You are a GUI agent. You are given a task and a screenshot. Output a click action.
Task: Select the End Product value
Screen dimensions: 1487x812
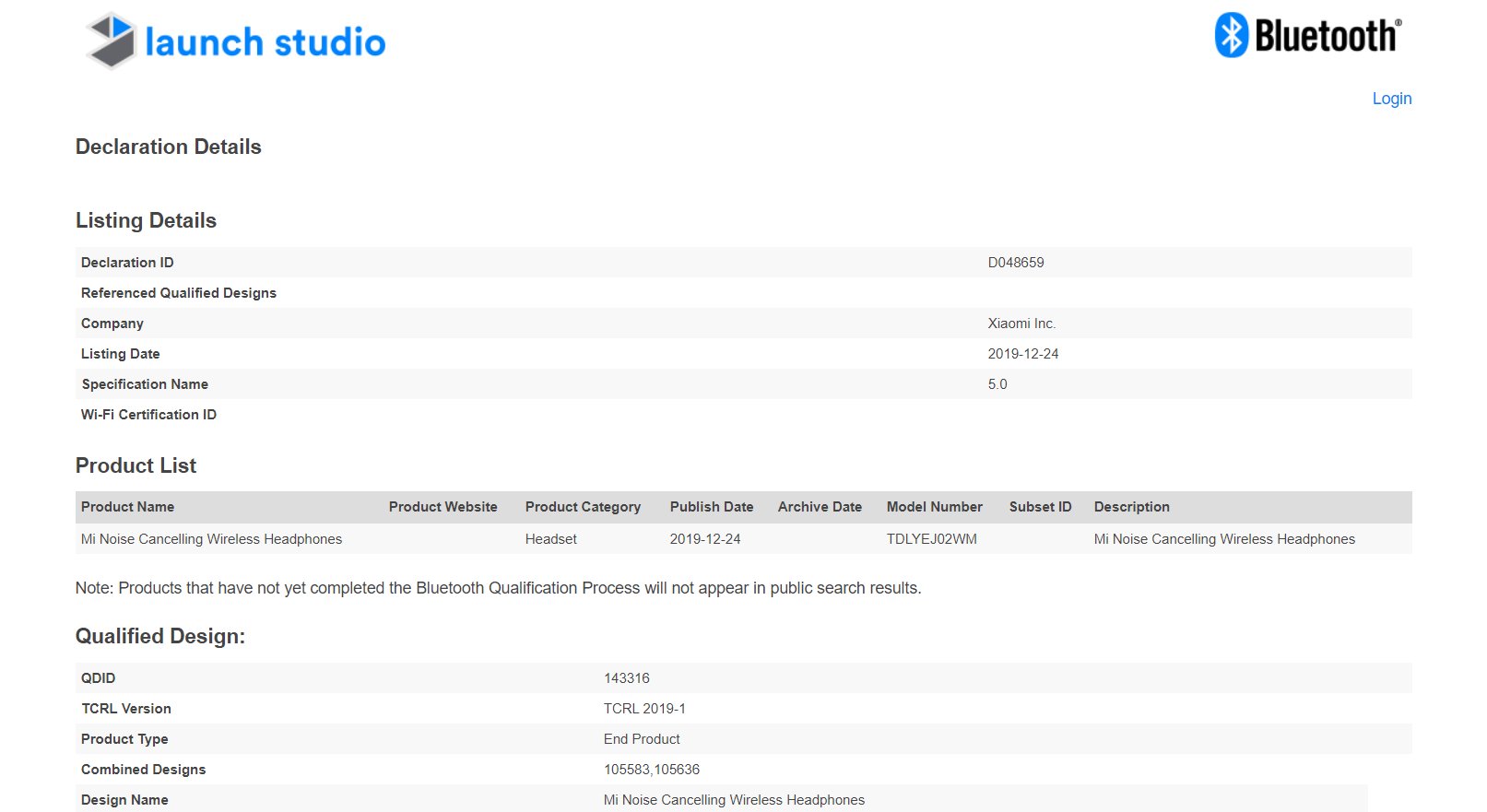point(642,739)
